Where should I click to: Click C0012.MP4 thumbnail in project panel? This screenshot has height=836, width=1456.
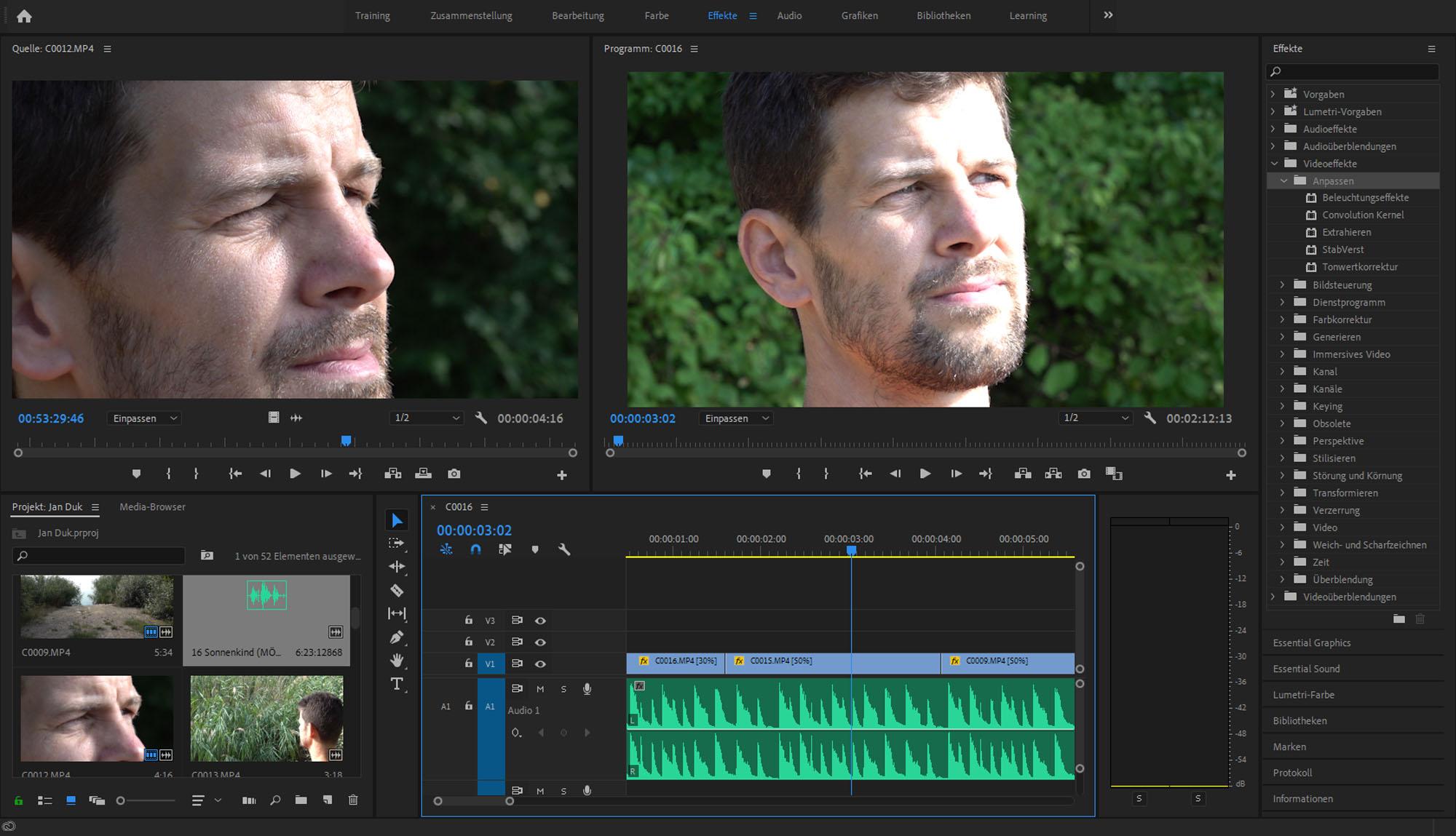(x=95, y=720)
